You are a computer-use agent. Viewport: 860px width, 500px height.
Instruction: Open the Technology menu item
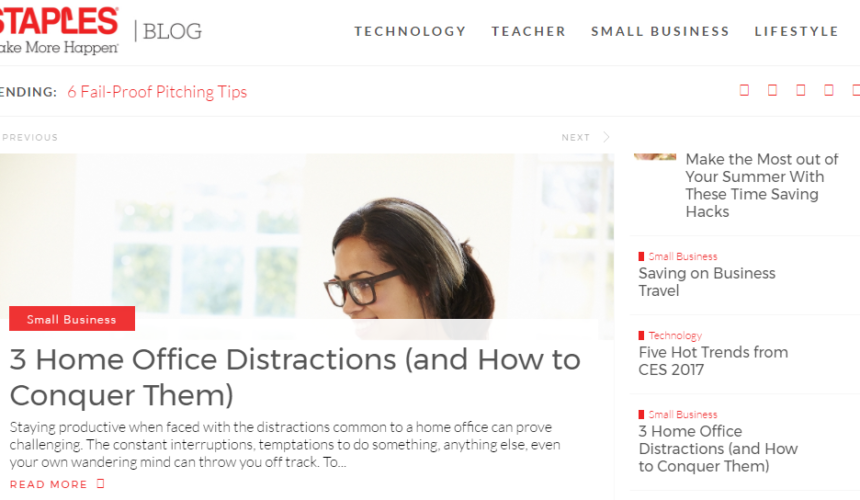[410, 31]
